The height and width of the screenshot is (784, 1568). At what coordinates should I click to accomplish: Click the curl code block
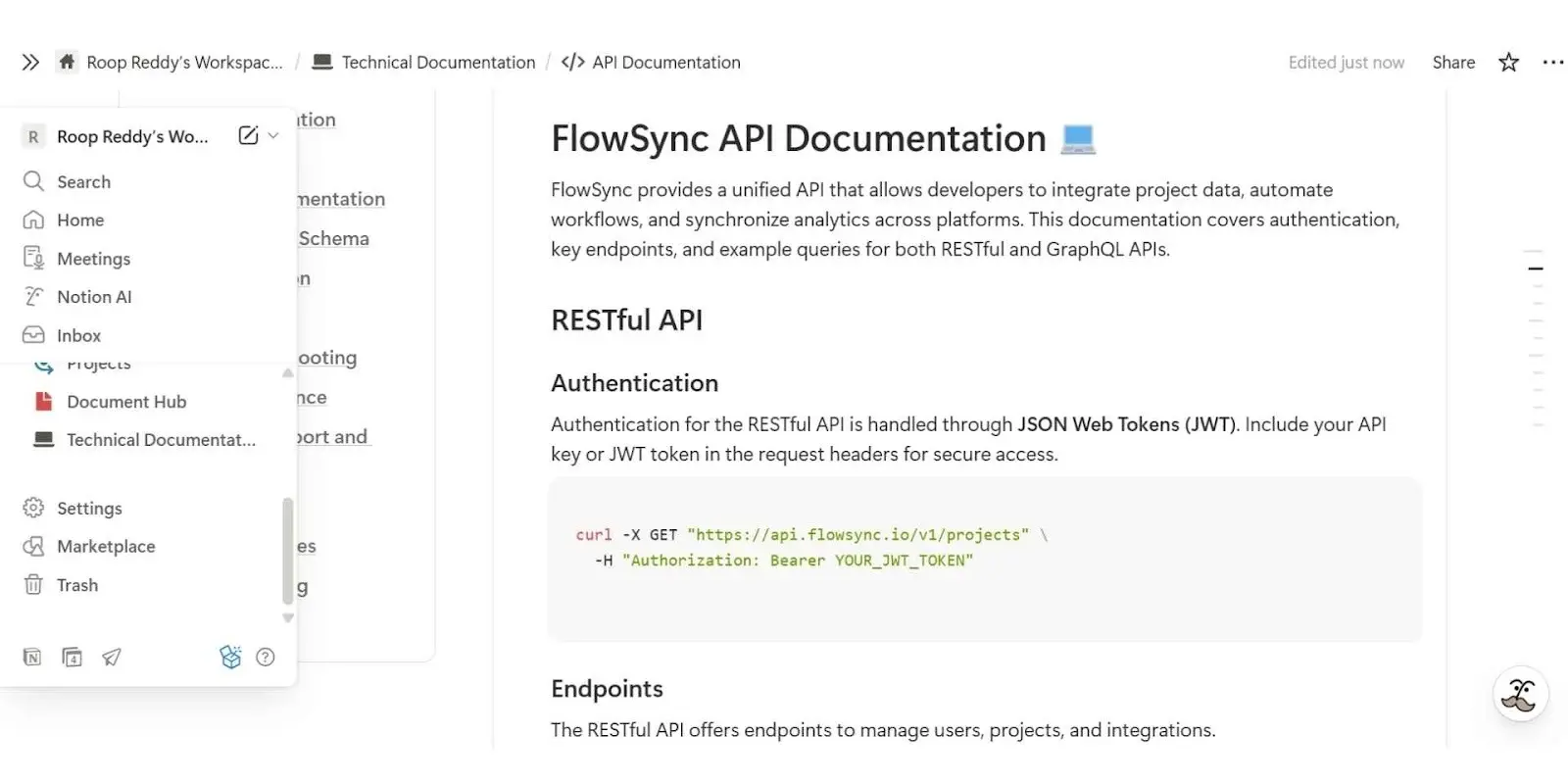(x=984, y=560)
